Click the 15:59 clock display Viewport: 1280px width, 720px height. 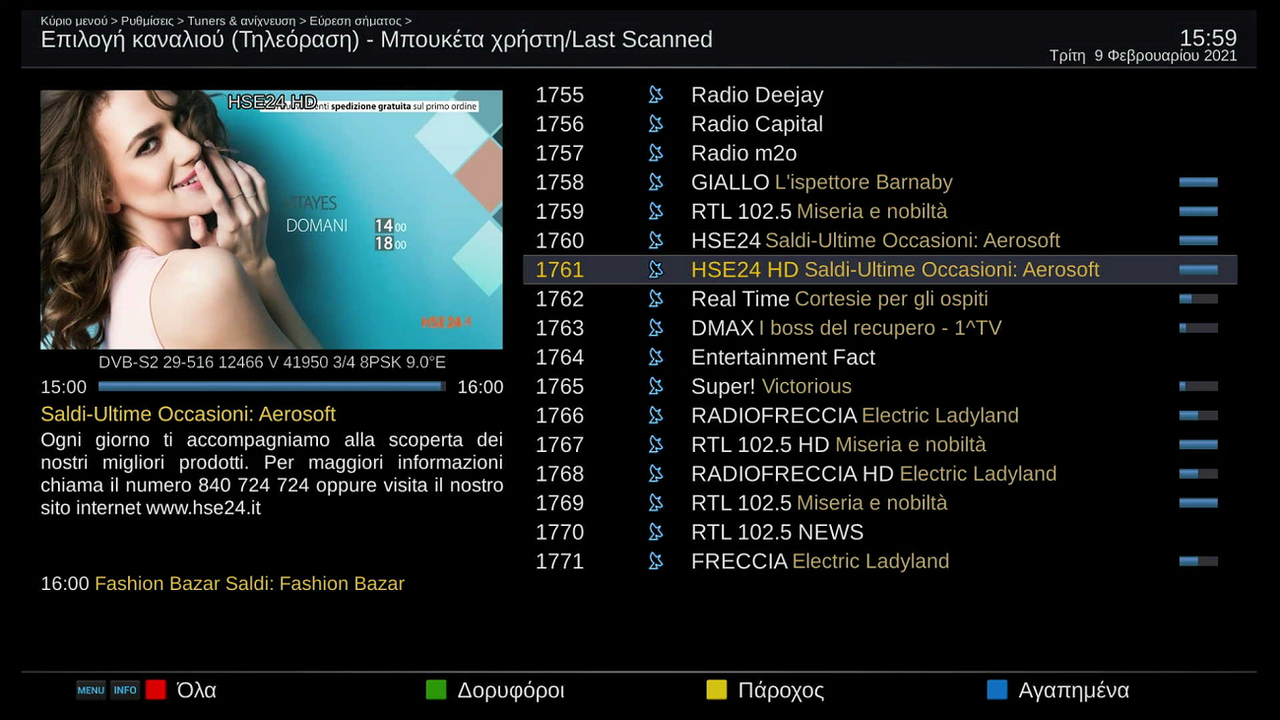1208,38
